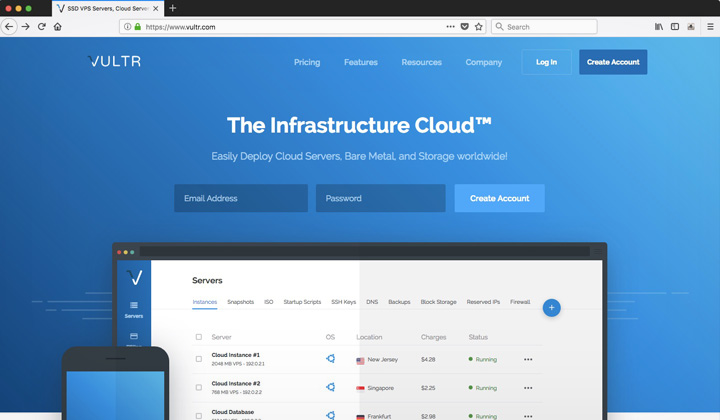
Task: Click the Vultr V logo in dashboard sidebar
Action: tap(134, 277)
